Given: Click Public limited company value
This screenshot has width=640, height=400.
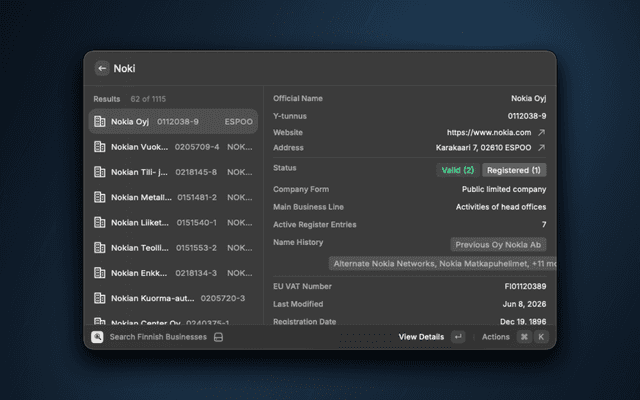Looking at the screenshot, I should [504, 189].
